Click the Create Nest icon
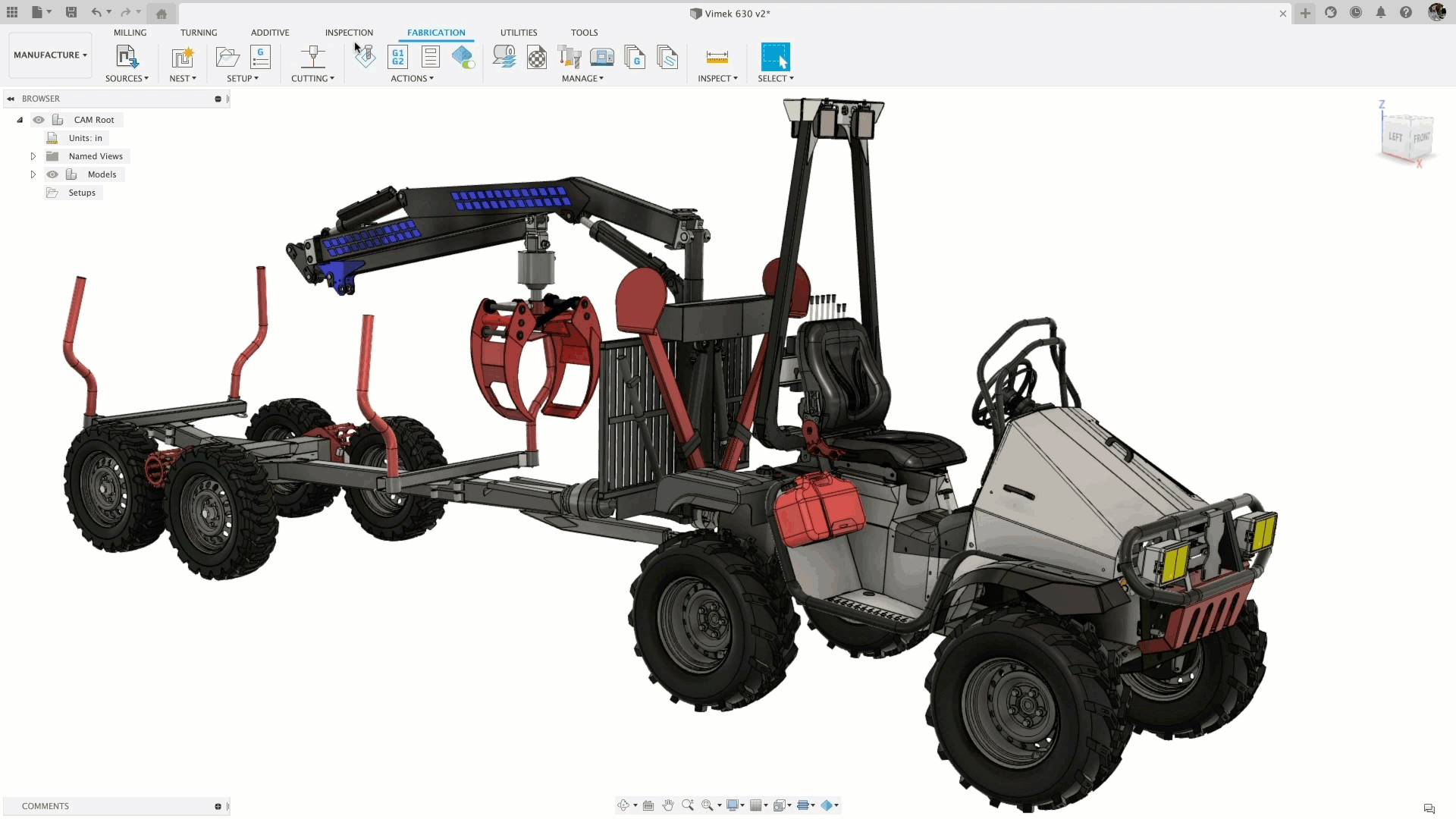This screenshot has width=1456, height=819. click(183, 58)
